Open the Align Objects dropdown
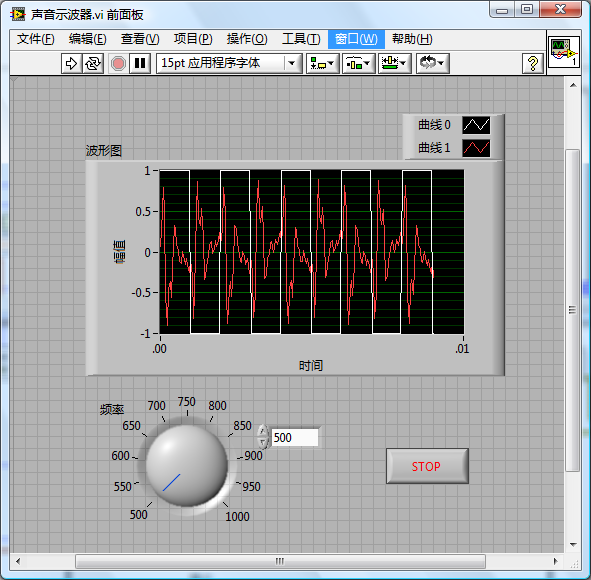The image size is (591, 580). 323,63
